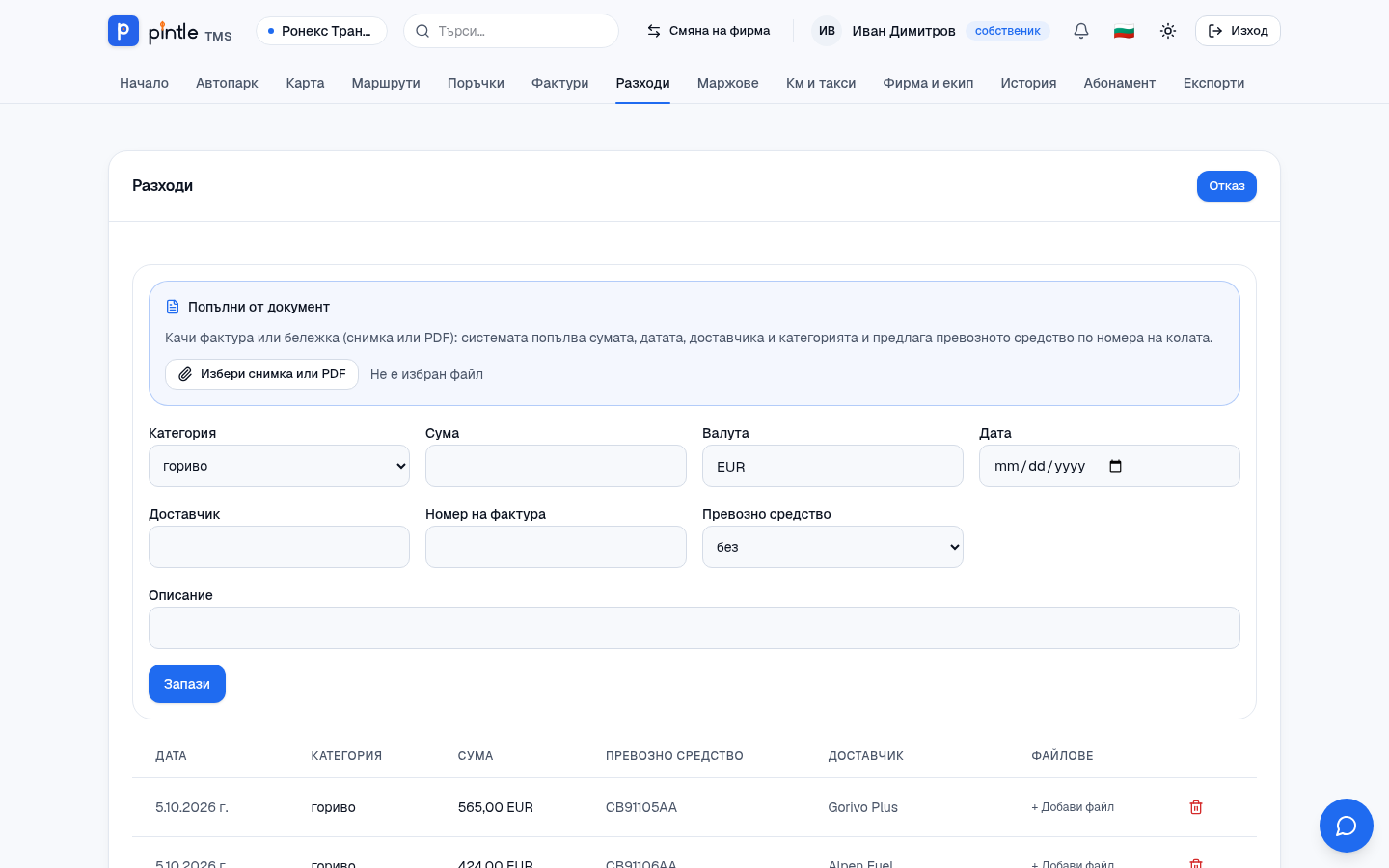Open the Роненкс Тран company selector
This screenshot has width=1389, height=868.
click(321, 31)
